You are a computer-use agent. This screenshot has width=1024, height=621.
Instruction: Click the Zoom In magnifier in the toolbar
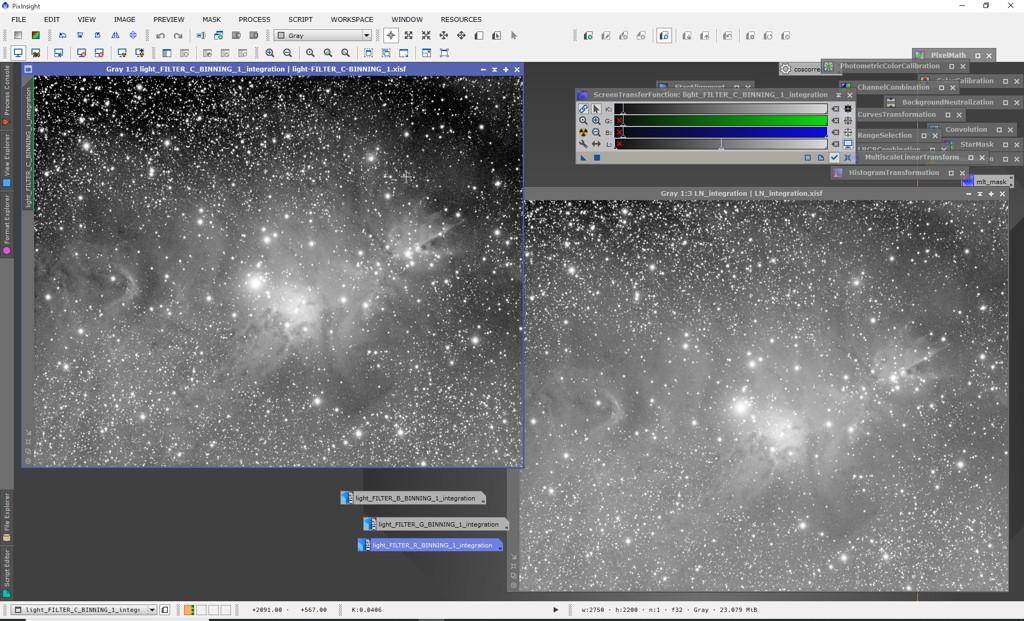coord(270,53)
